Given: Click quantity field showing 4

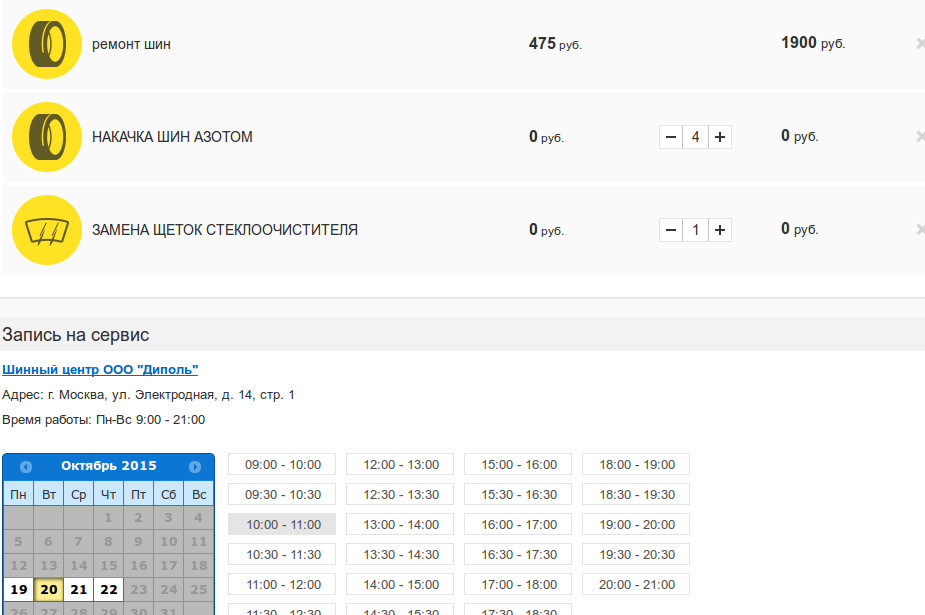Looking at the screenshot, I should pos(696,137).
